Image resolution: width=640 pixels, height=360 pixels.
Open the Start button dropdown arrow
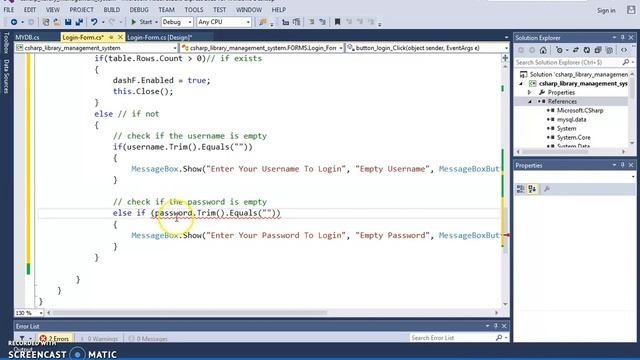156,22
